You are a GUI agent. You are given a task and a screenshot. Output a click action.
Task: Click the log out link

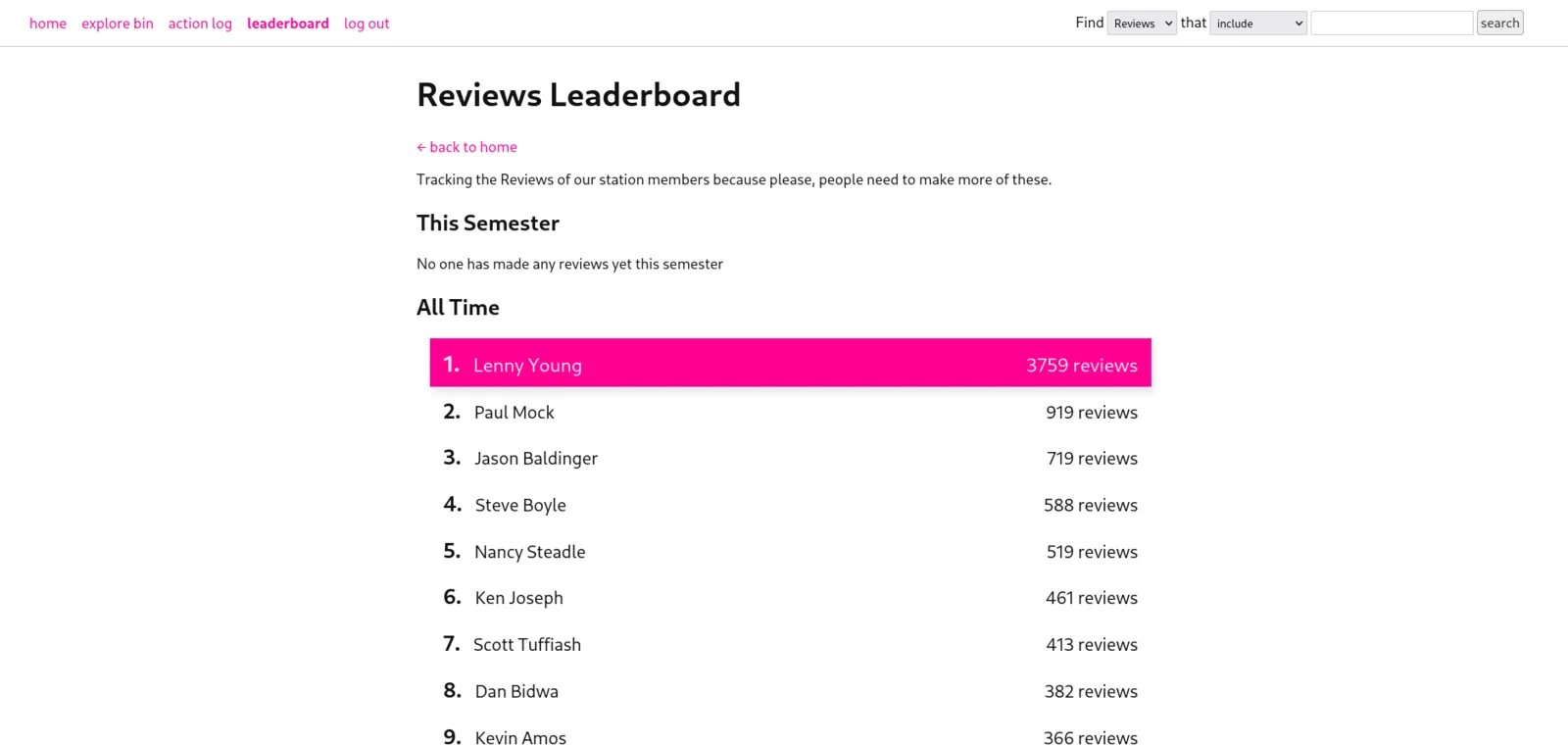[x=367, y=24]
